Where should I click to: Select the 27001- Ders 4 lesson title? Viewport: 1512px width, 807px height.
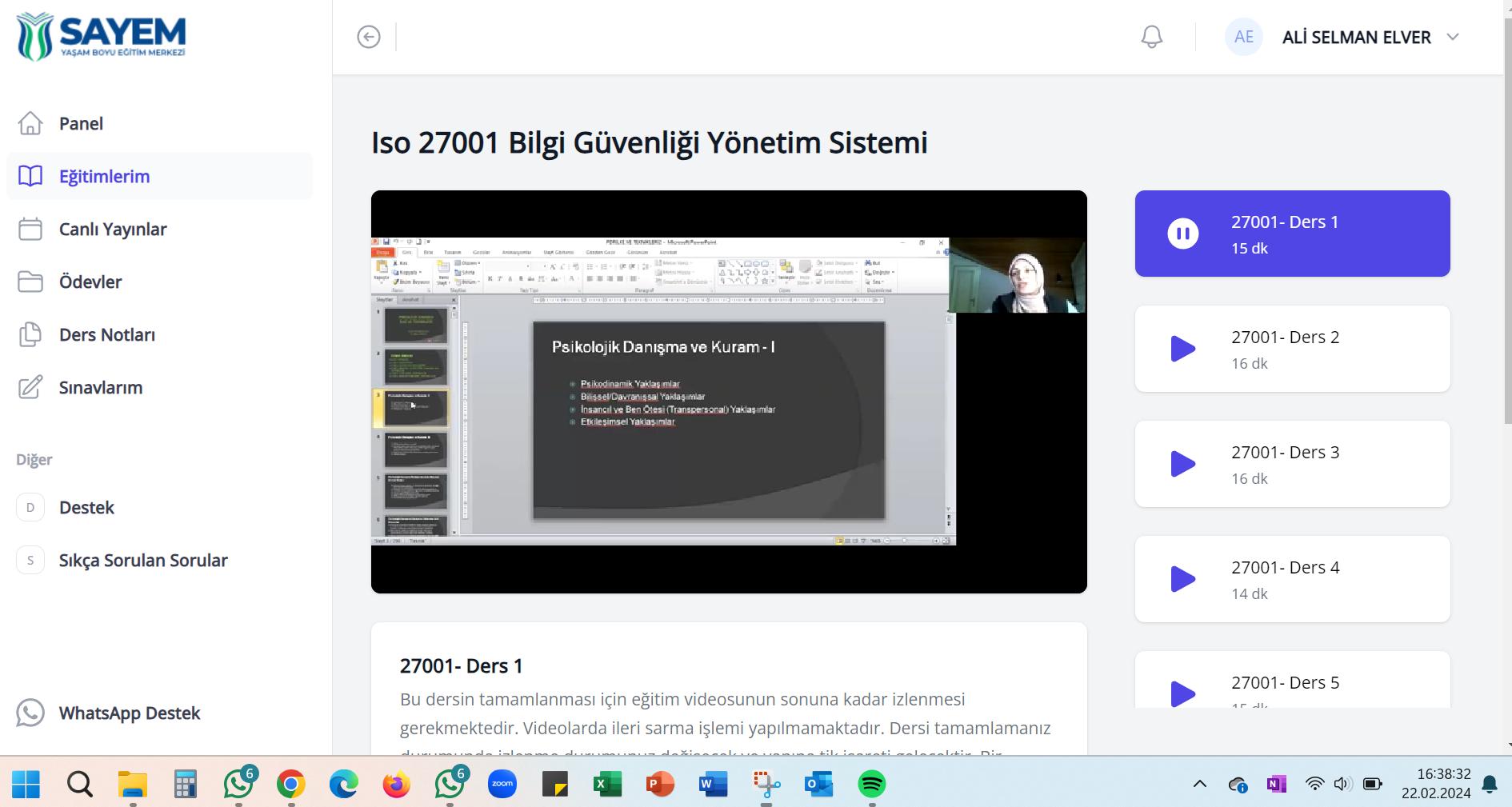tap(1286, 567)
